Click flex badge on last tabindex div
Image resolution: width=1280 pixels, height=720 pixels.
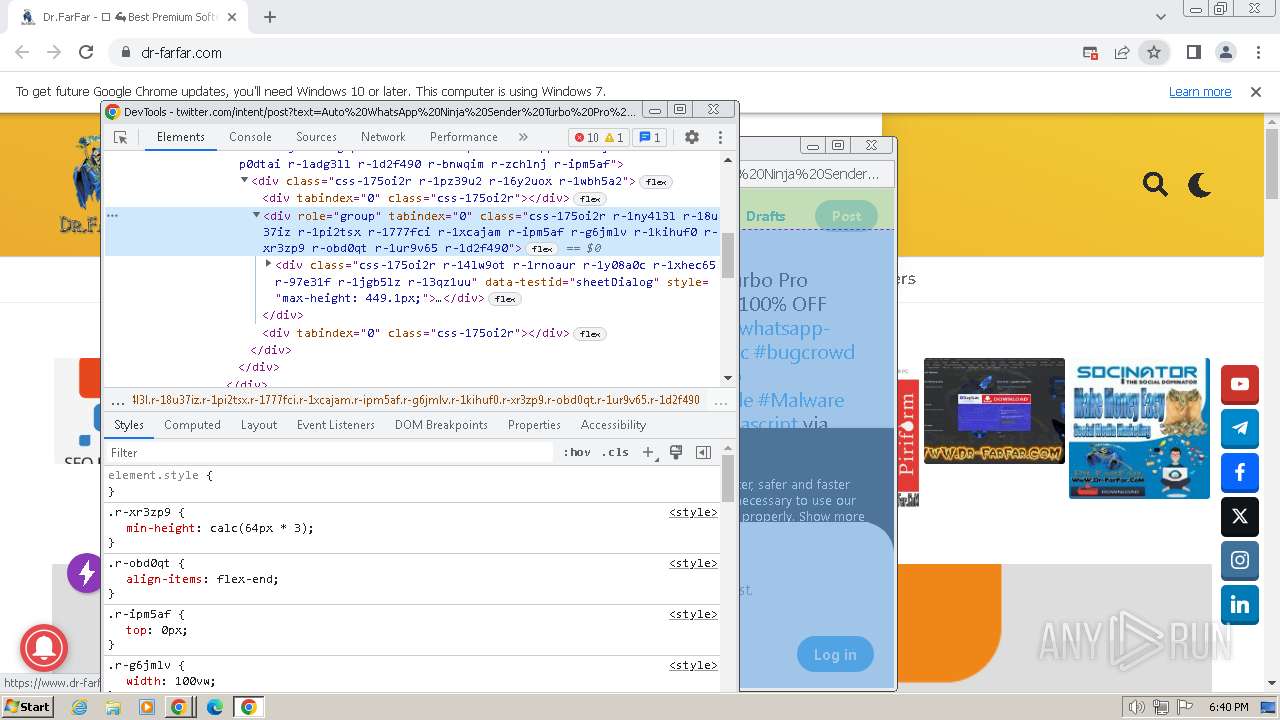590,334
